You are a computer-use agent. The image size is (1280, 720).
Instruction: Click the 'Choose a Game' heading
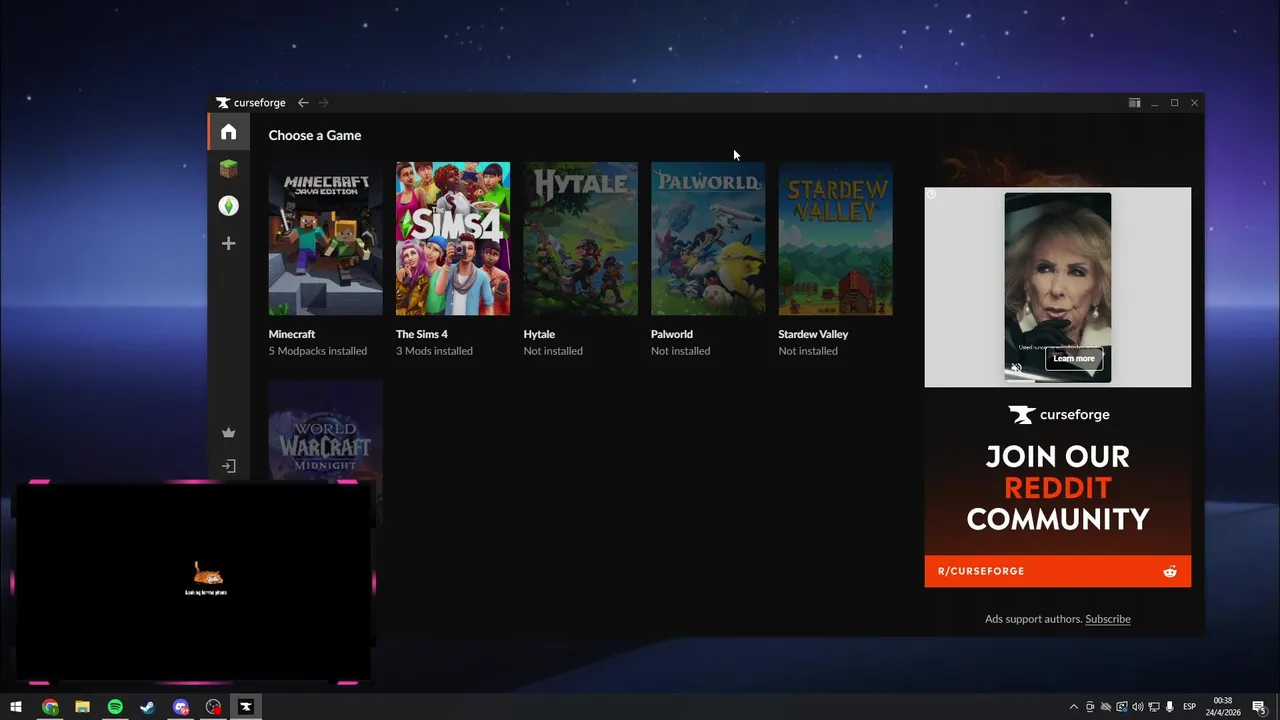[x=315, y=135]
